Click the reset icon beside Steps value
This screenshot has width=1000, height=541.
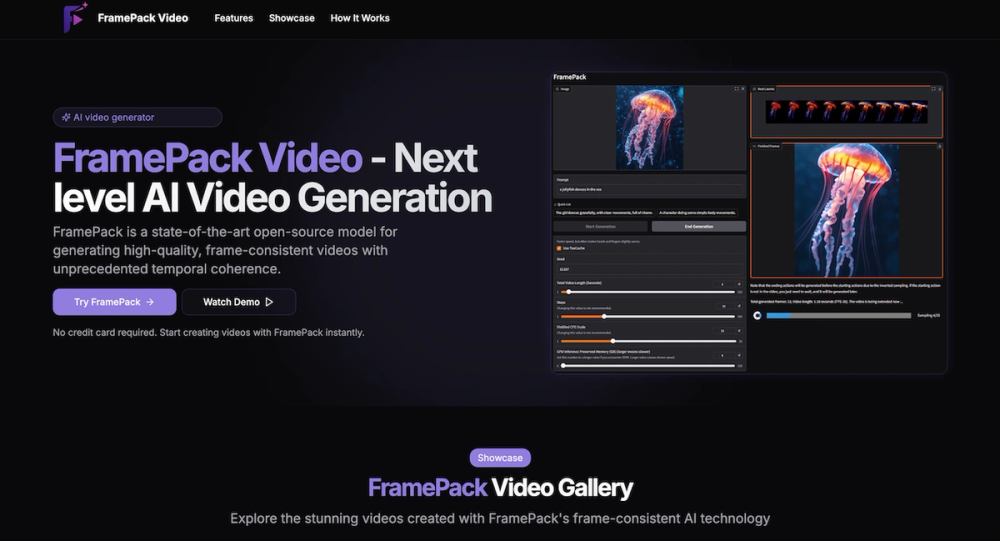(739, 306)
